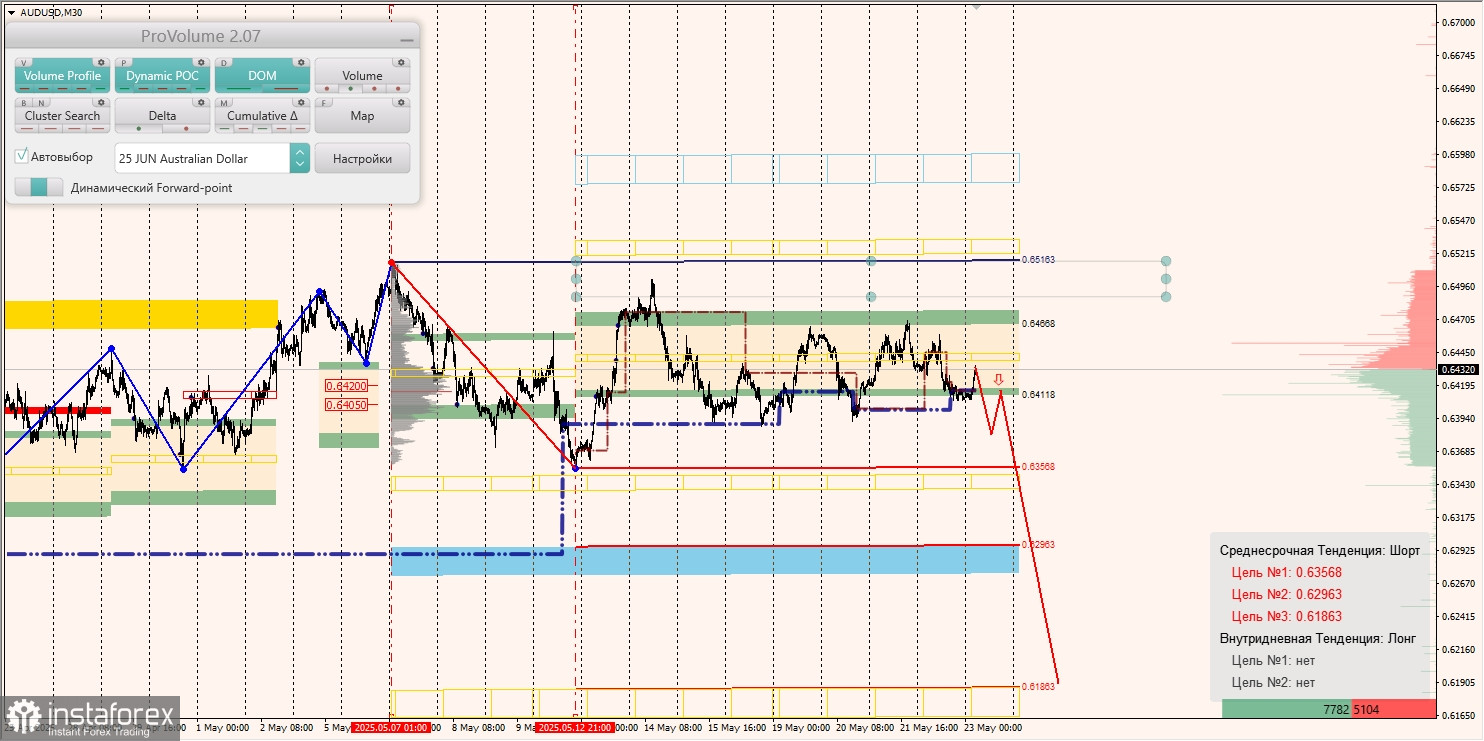Viewport: 1484px width, 741px height.
Task: Click the red down arrow forecast marker
Action: tap(998, 379)
